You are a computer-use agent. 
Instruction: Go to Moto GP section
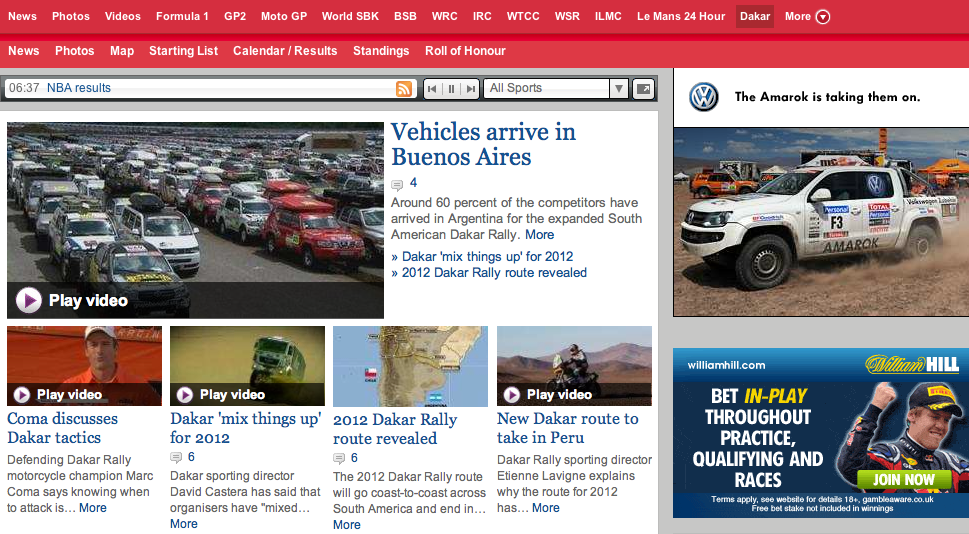coord(284,16)
